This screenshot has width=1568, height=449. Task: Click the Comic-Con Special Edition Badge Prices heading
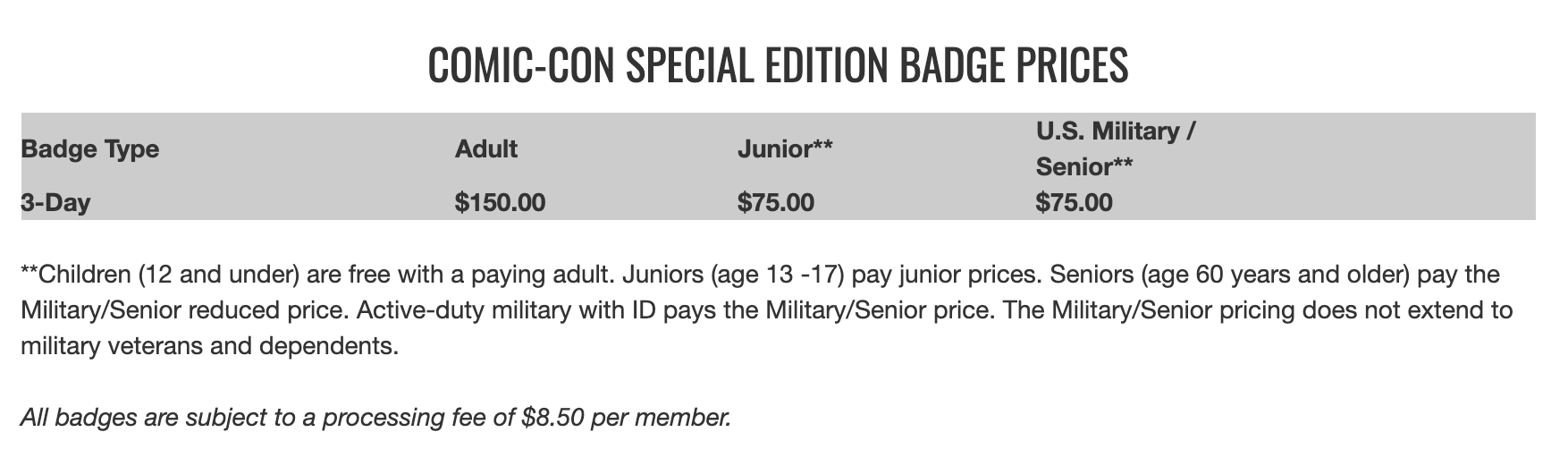point(778,64)
